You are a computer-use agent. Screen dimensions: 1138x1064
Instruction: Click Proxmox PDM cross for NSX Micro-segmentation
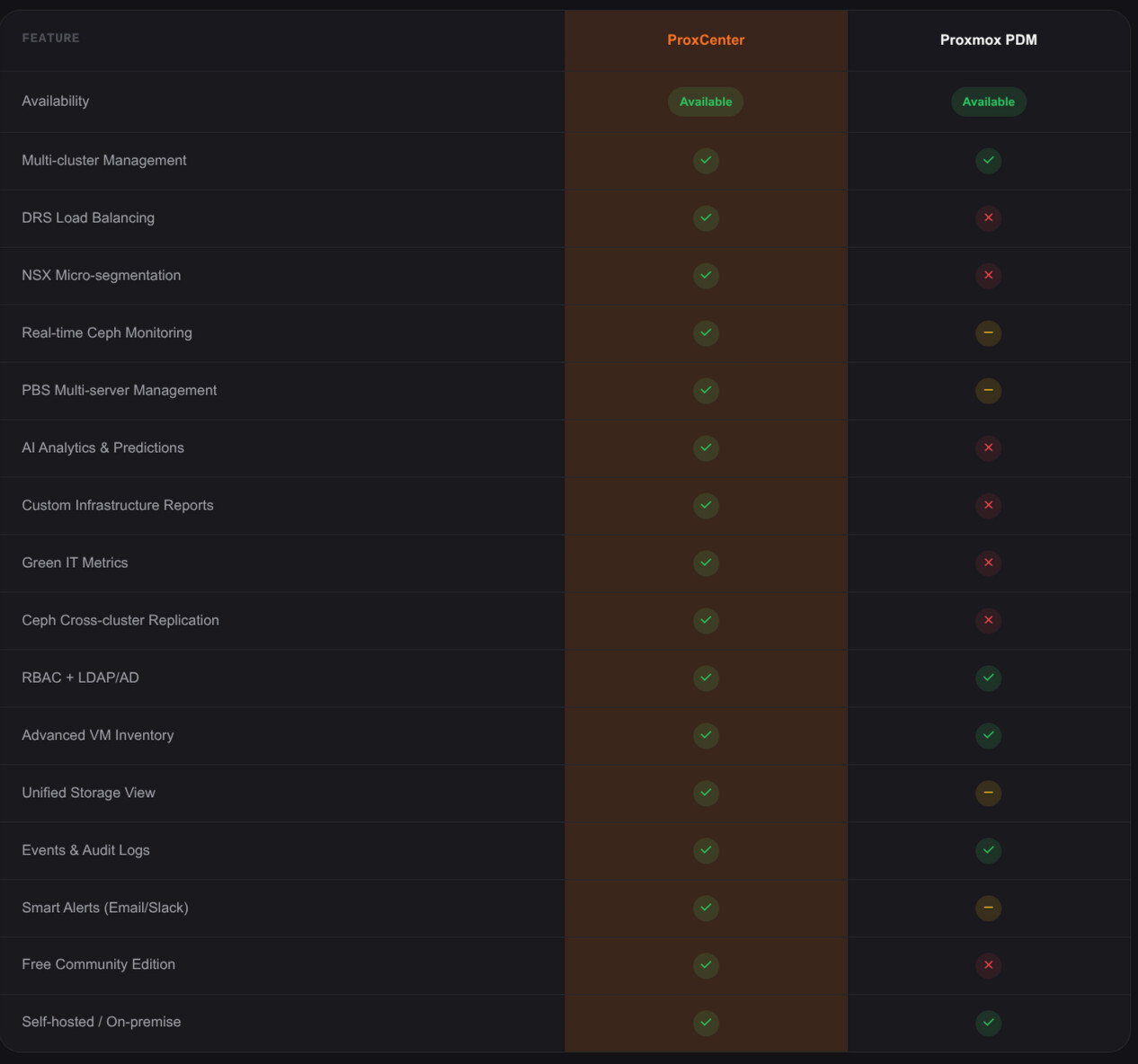(988, 275)
